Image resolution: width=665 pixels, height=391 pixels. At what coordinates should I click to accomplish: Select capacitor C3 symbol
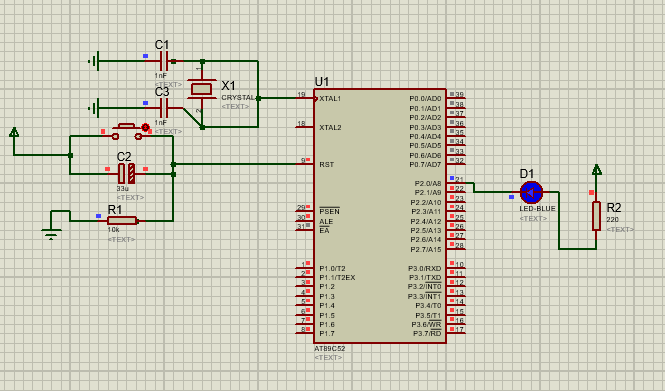point(164,108)
